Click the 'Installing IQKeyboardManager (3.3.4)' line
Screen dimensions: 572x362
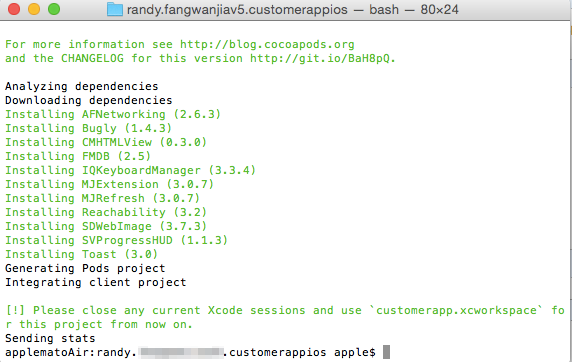131,170
